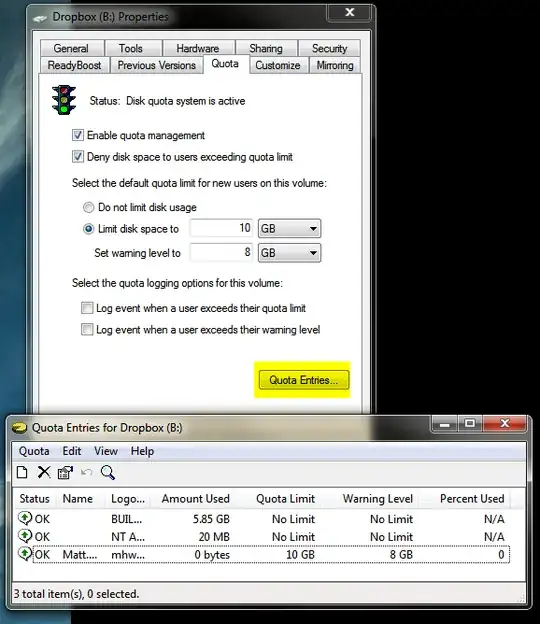
Task: Click the disk space limit value field
Action: (x=221, y=228)
